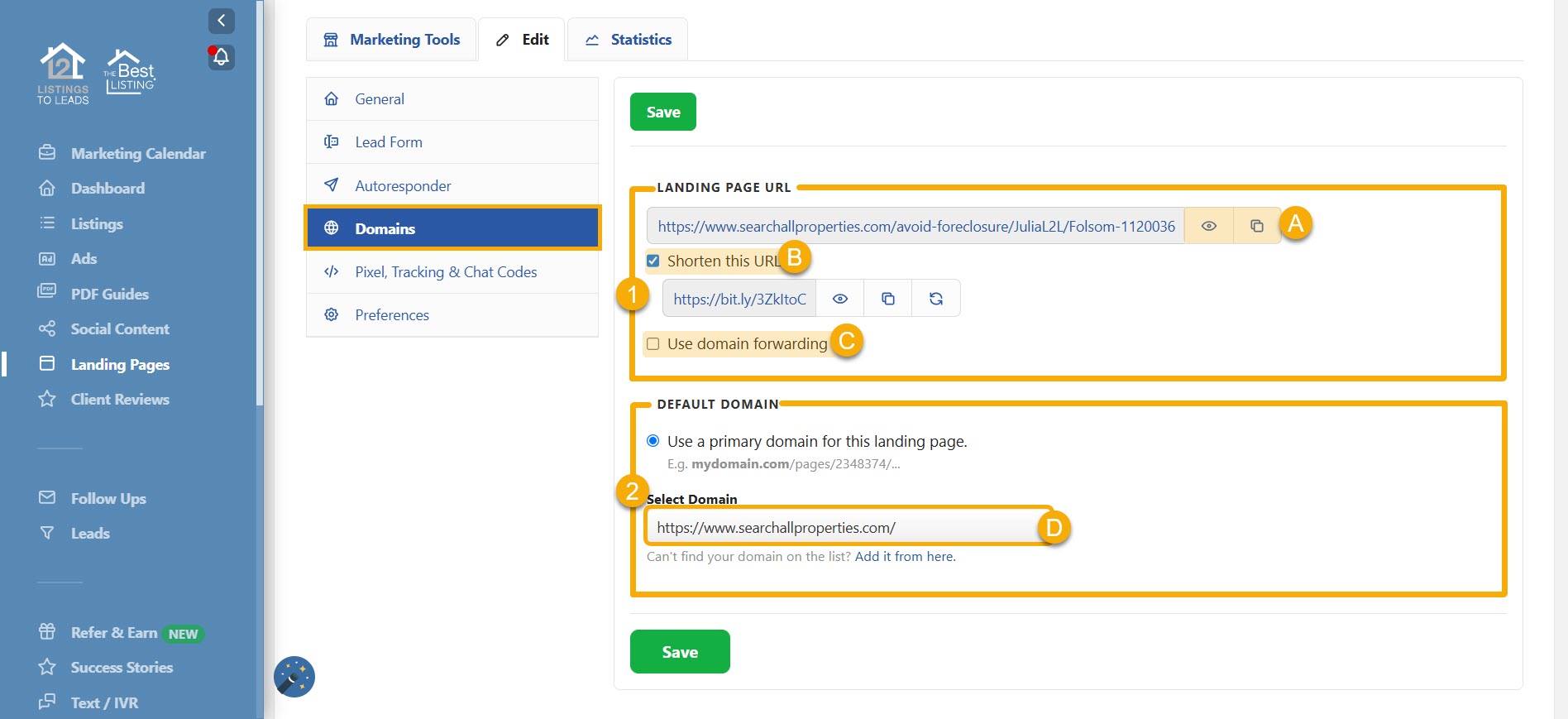This screenshot has height=719, width=1568.
Task: Enable Use domain forwarding checkbox
Action: click(x=653, y=344)
